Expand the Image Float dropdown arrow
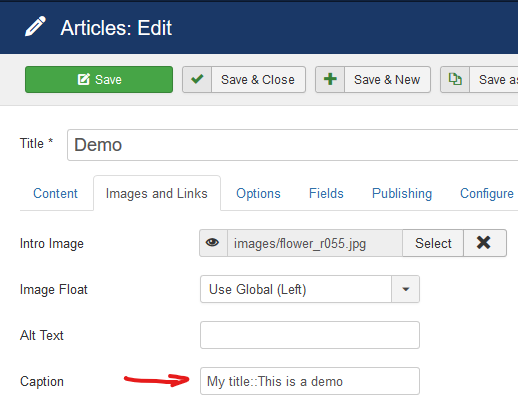The image size is (518, 413). coord(405,289)
